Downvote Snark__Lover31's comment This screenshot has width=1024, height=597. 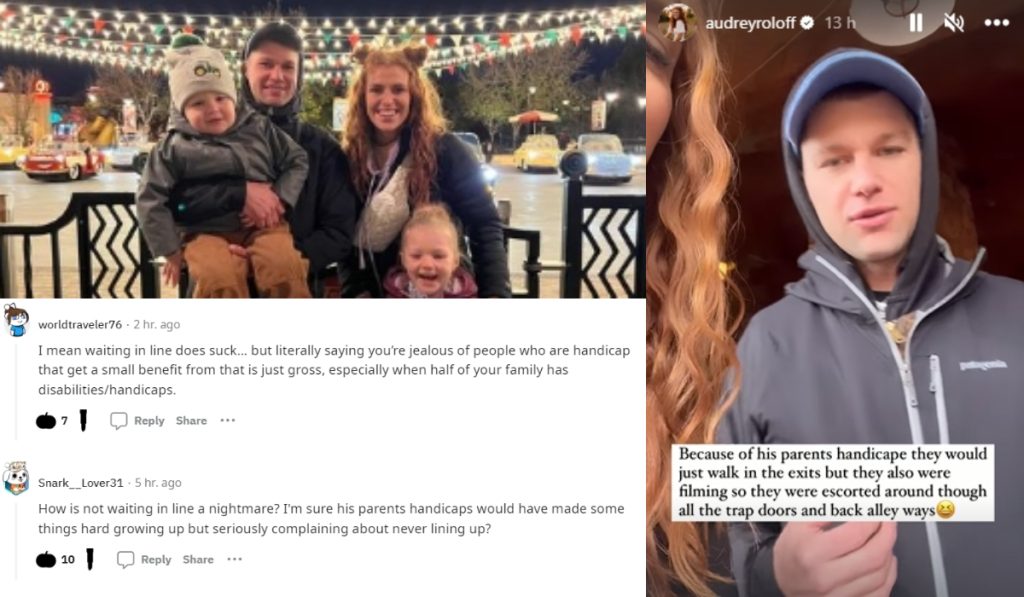pos(90,559)
